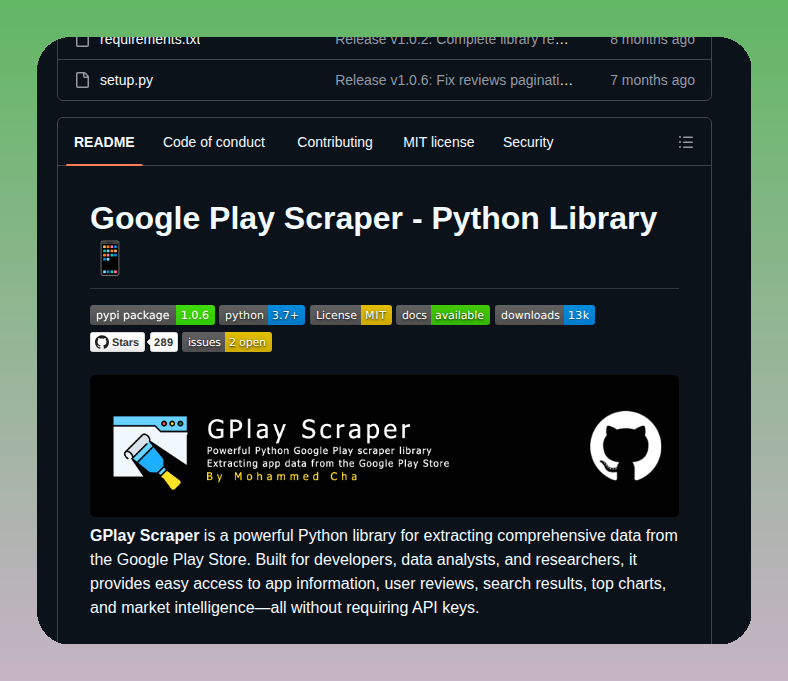This screenshot has width=788, height=681.
Task: Click 'By Mohammed Cha' text in banner
Action: (x=282, y=476)
